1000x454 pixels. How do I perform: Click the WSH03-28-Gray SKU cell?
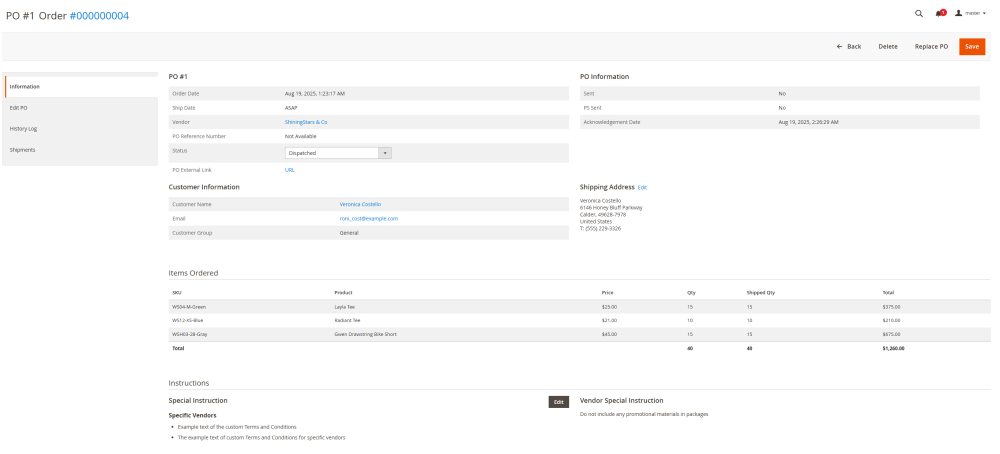coord(189,334)
